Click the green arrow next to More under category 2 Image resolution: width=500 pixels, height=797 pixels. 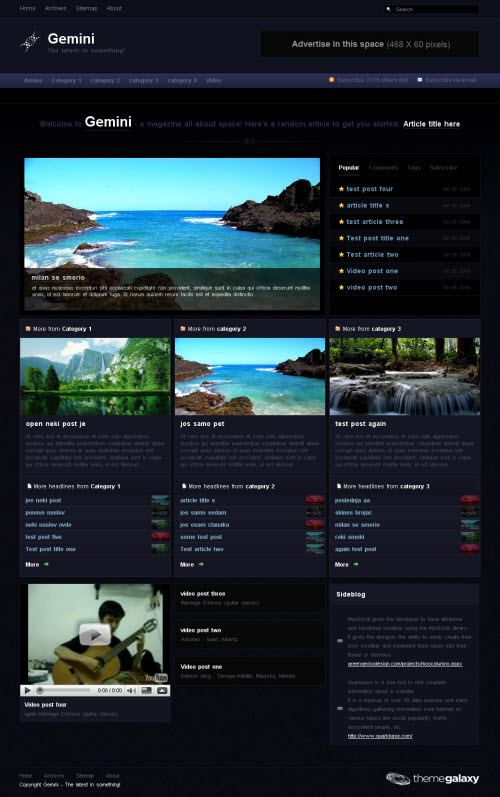tap(201, 564)
